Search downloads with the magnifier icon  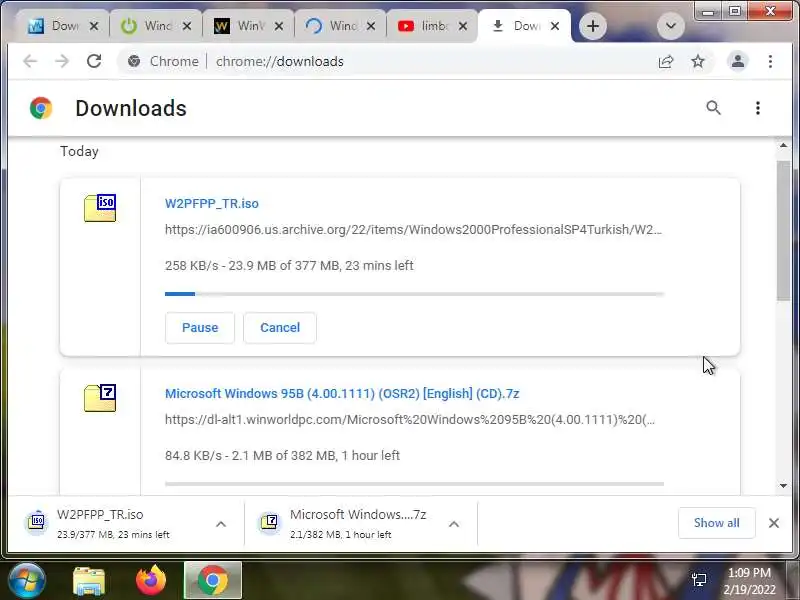713,108
